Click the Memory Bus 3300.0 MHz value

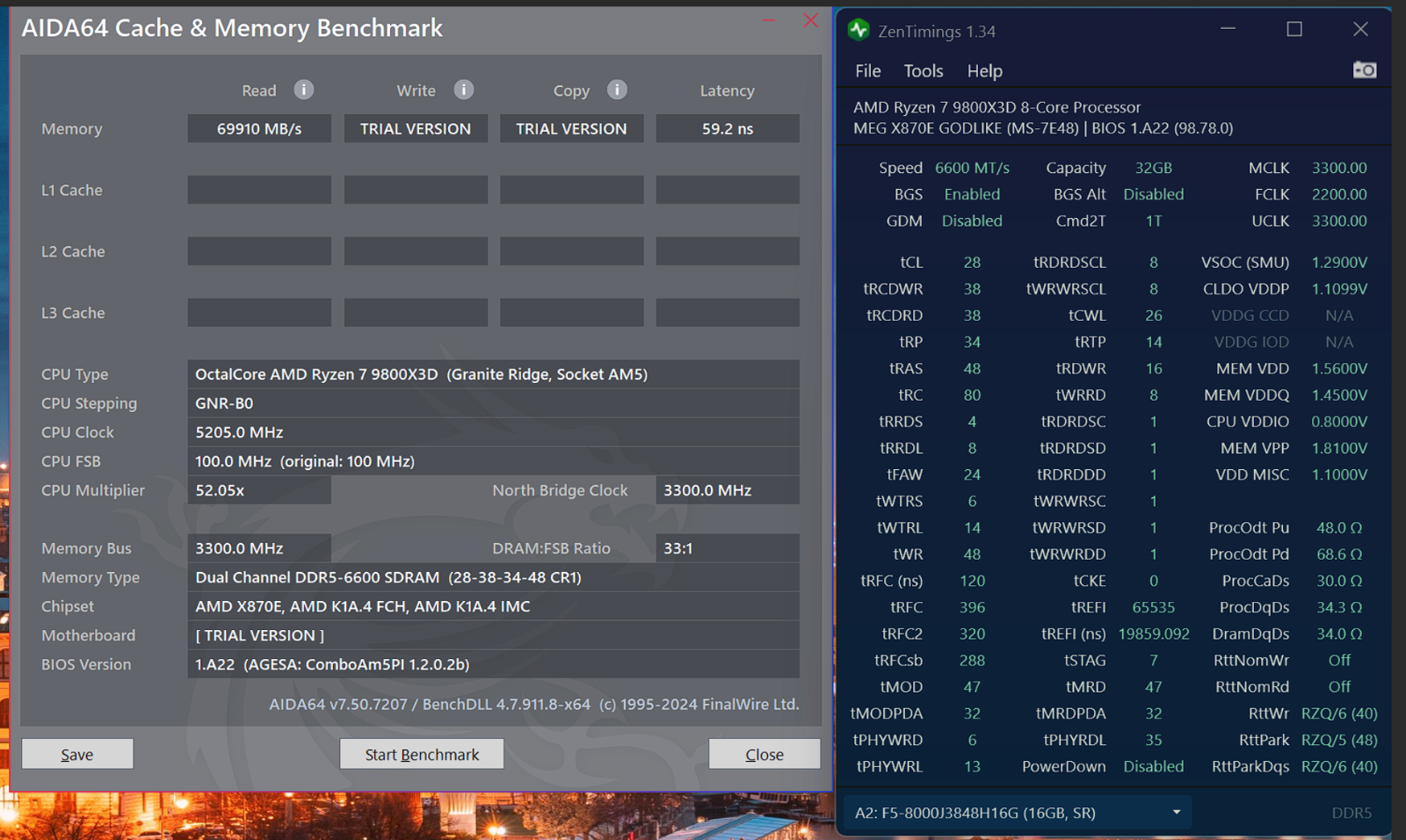tap(259, 548)
